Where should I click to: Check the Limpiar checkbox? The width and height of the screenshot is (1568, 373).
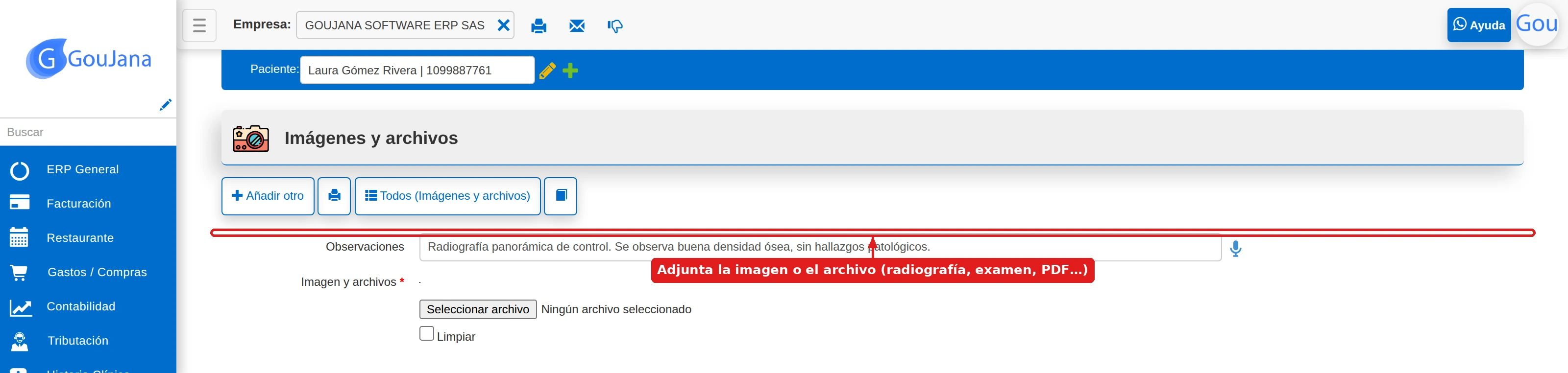point(427,333)
